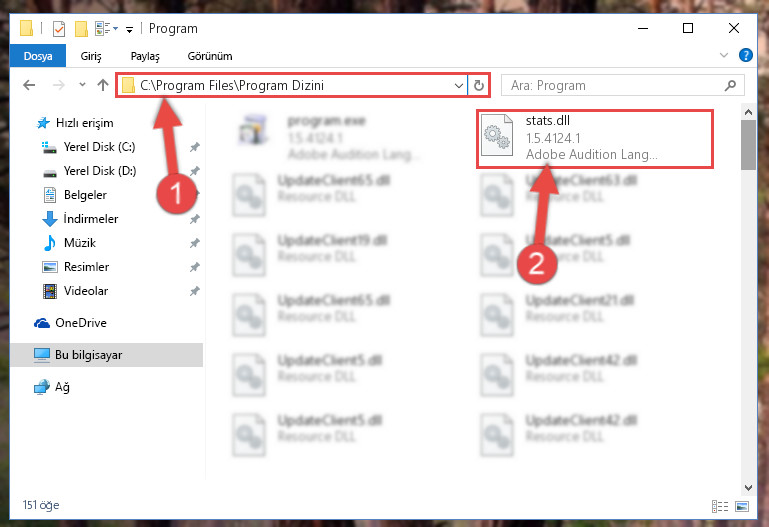The width and height of the screenshot is (769, 527).
Task: Click into the Ara: Program search field
Action: coord(615,85)
